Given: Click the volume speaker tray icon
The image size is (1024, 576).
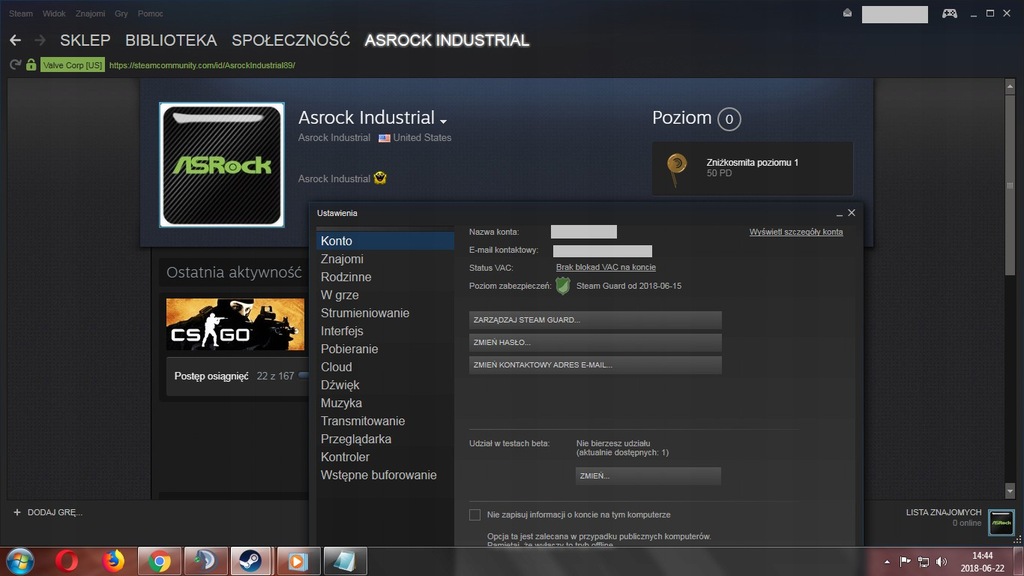Looking at the screenshot, I should click(941, 562).
